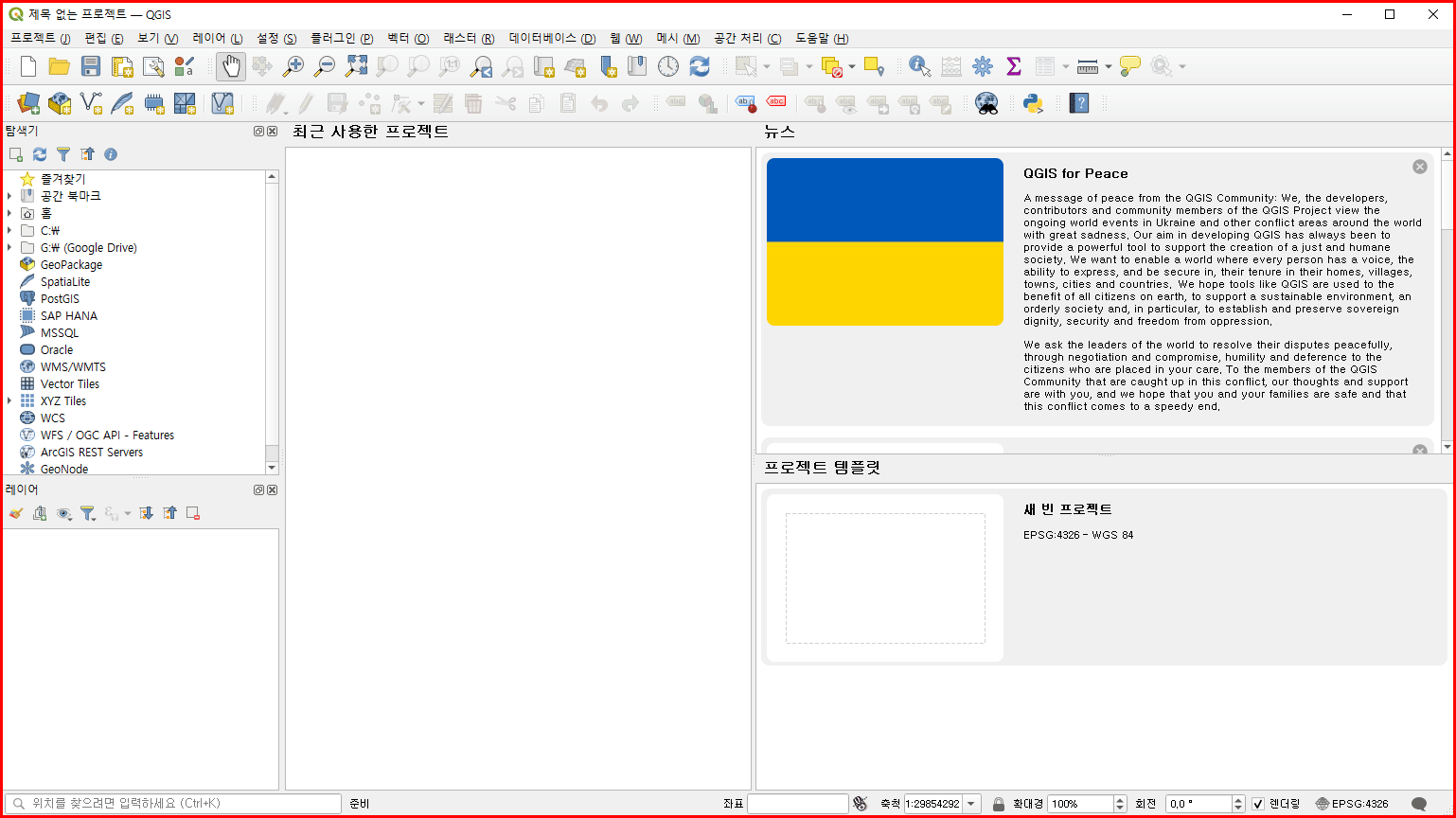Float the 레이어 panel with undock button
This screenshot has width=1456, height=818.
click(x=258, y=490)
